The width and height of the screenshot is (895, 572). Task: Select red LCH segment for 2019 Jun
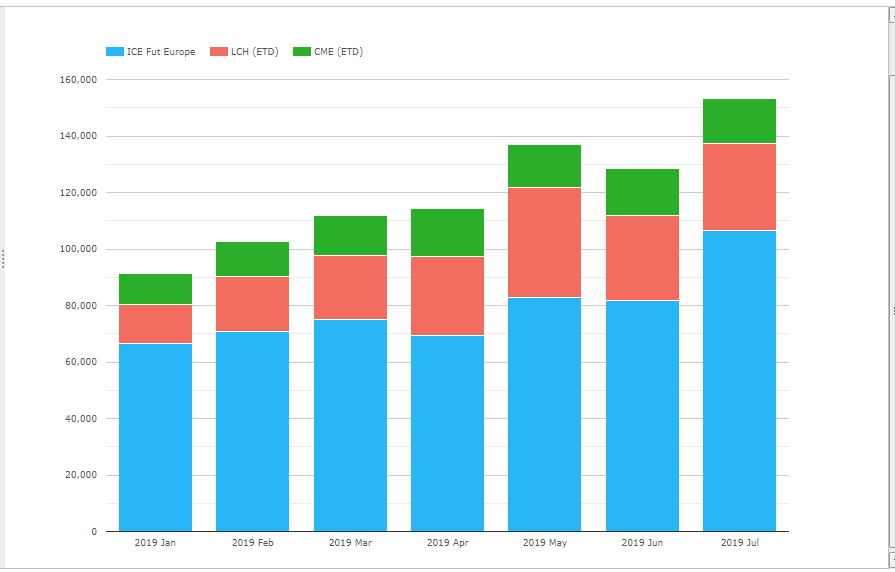(642, 258)
